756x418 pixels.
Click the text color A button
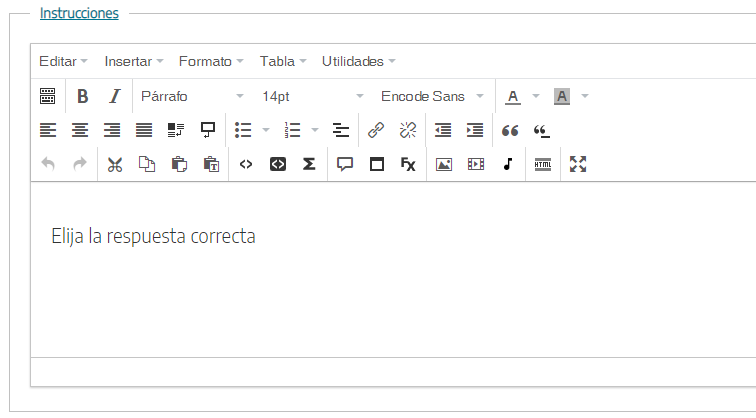(513, 97)
